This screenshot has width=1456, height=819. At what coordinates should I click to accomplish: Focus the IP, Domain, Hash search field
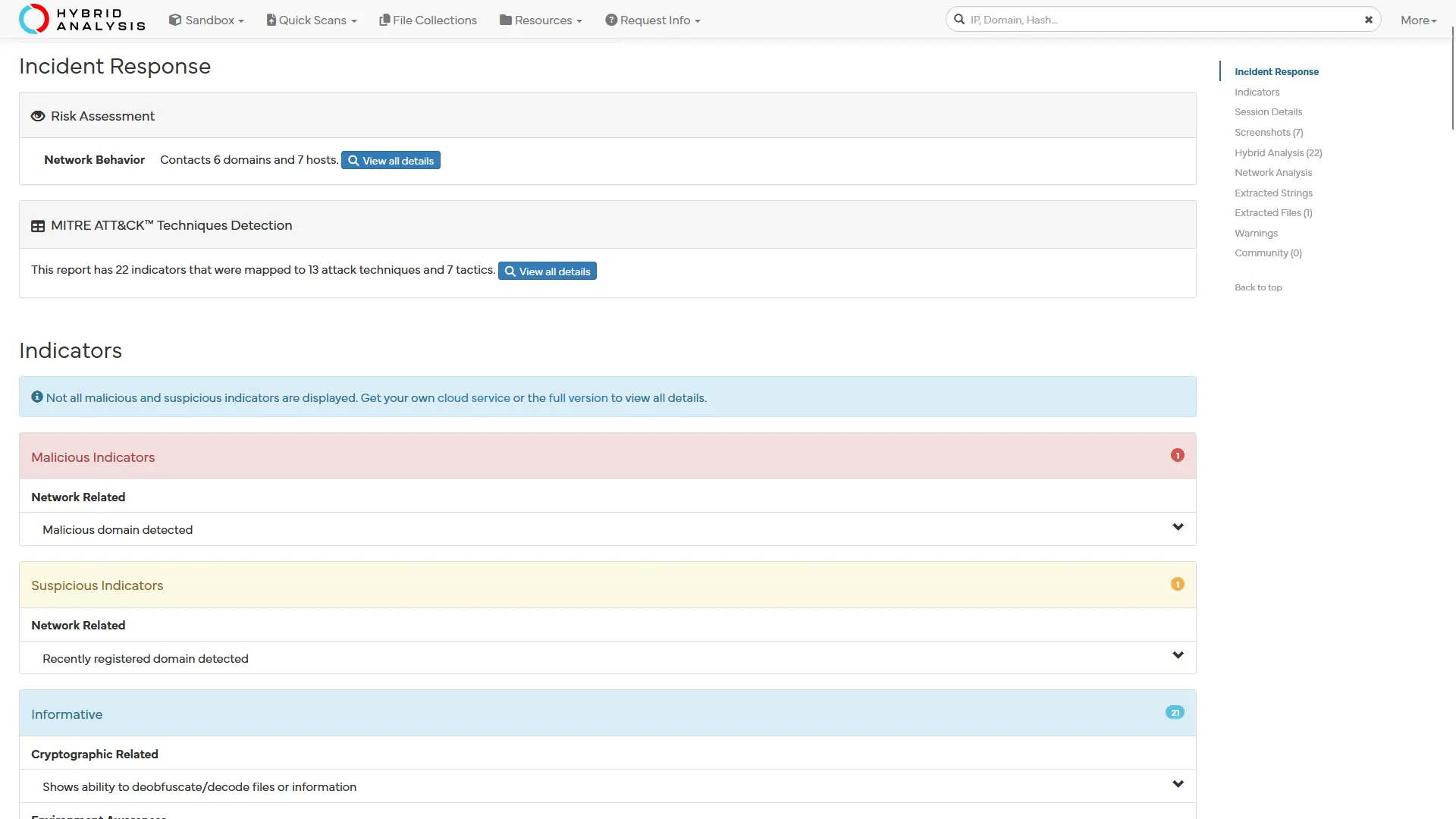(x=1164, y=20)
